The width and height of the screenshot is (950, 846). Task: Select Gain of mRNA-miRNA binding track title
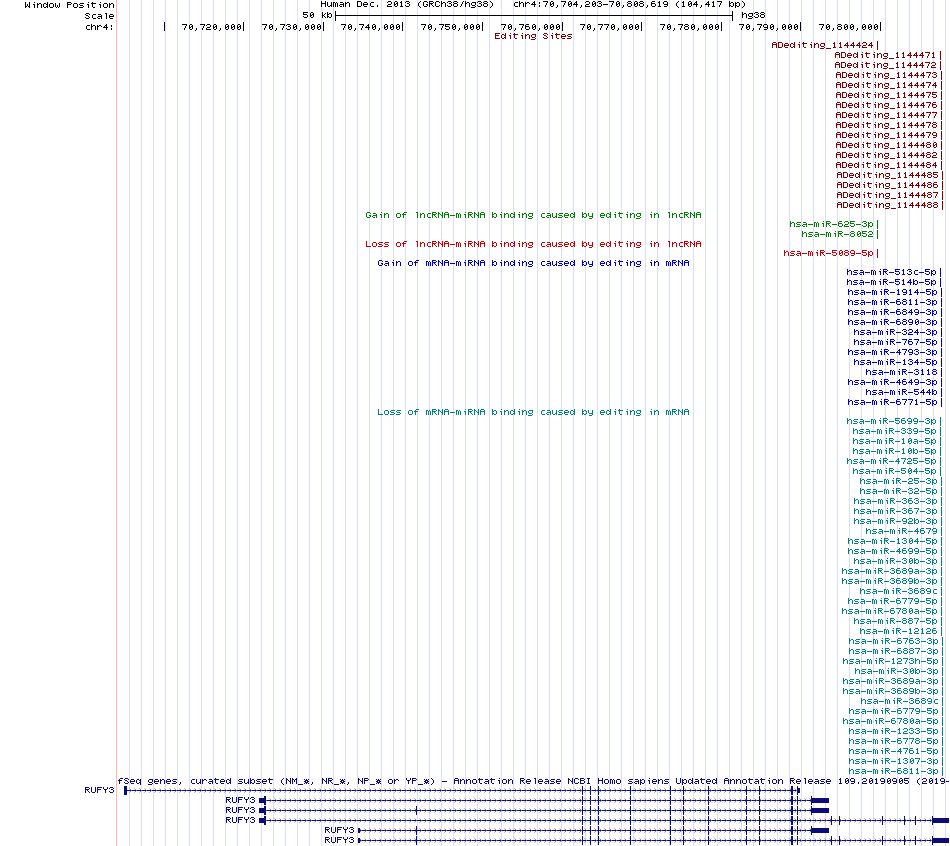(533, 263)
